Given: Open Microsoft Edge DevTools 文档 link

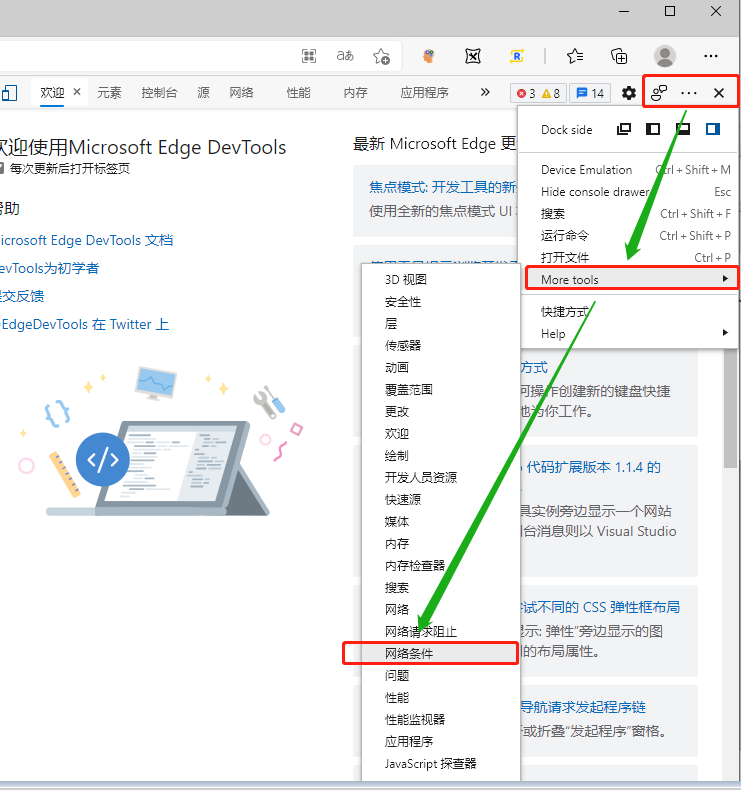Looking at the screenshot, I should click(x=86, y=240).
